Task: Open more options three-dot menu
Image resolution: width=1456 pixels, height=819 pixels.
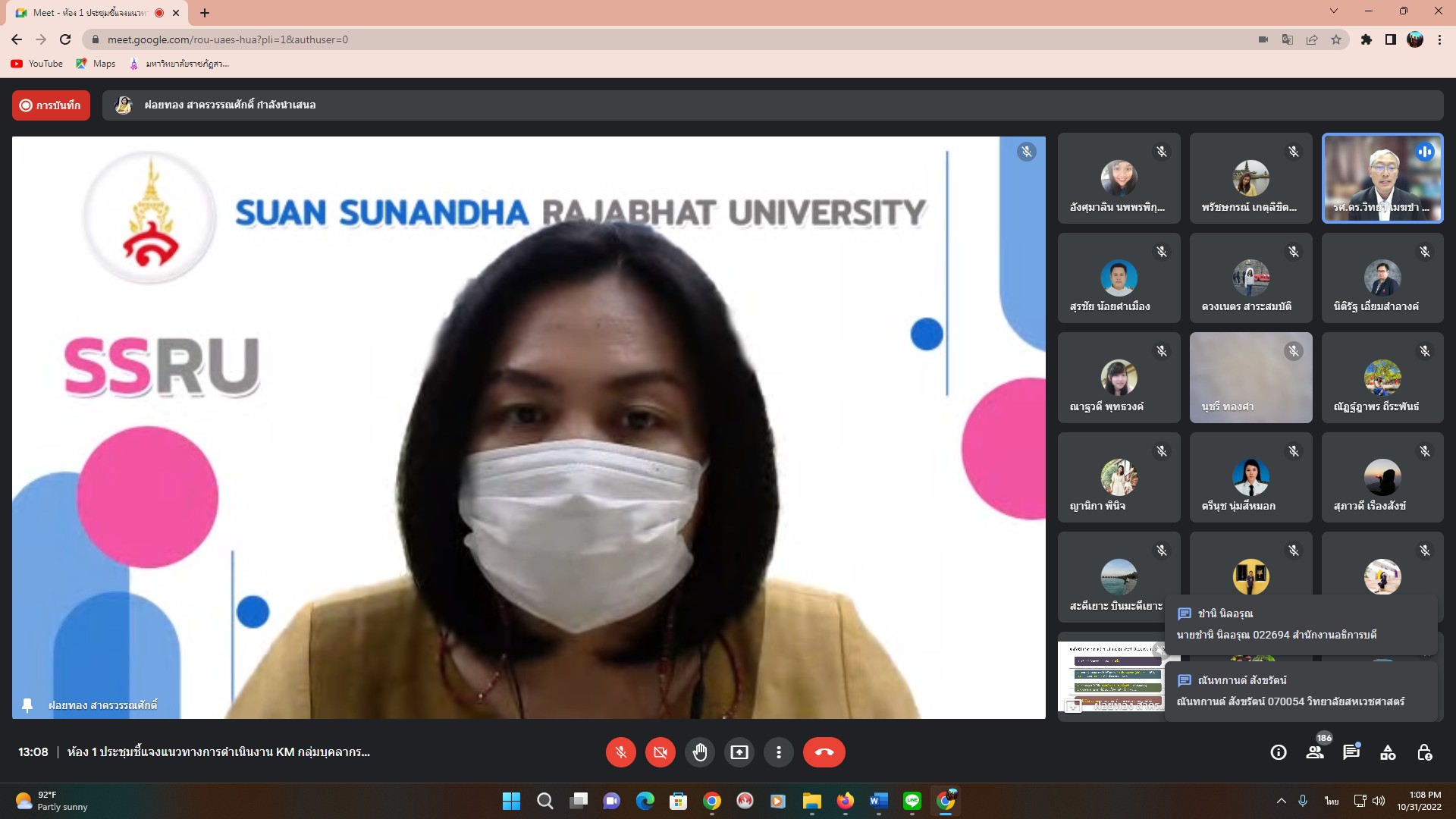Action: point(778,752)
